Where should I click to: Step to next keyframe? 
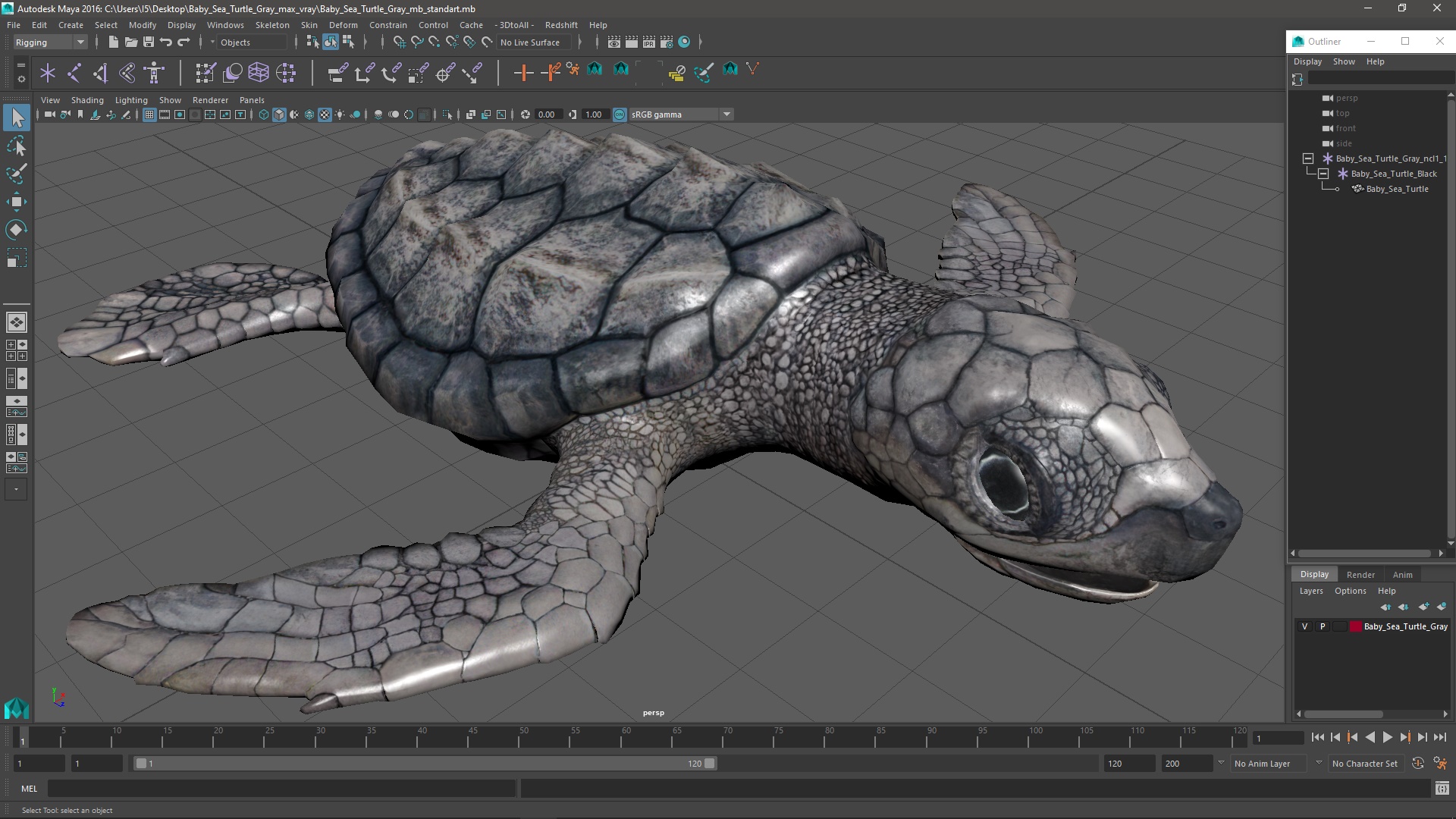1404,737
